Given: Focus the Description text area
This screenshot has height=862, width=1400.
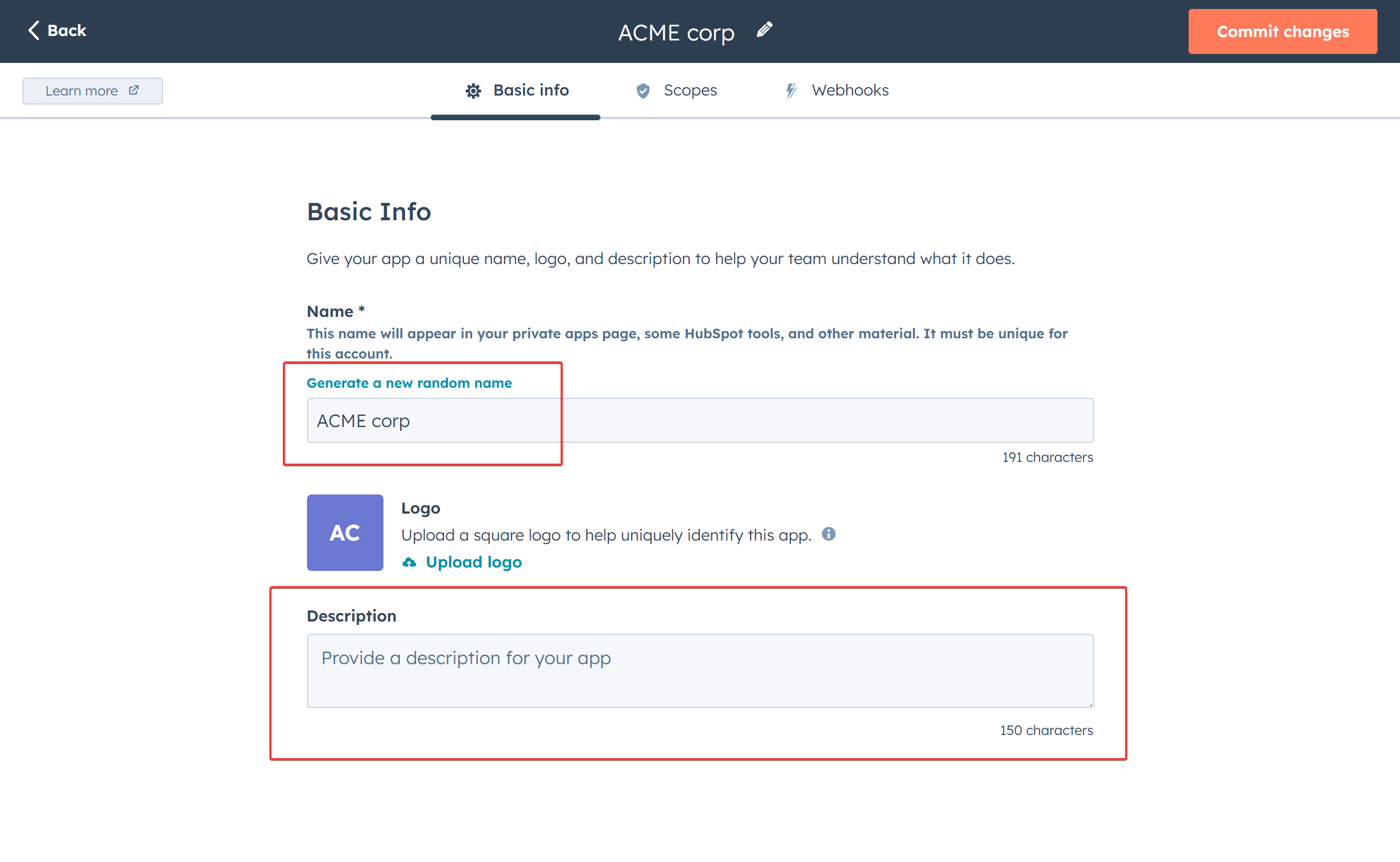Looking at the screenshot, I should click(x=701, y=671).
